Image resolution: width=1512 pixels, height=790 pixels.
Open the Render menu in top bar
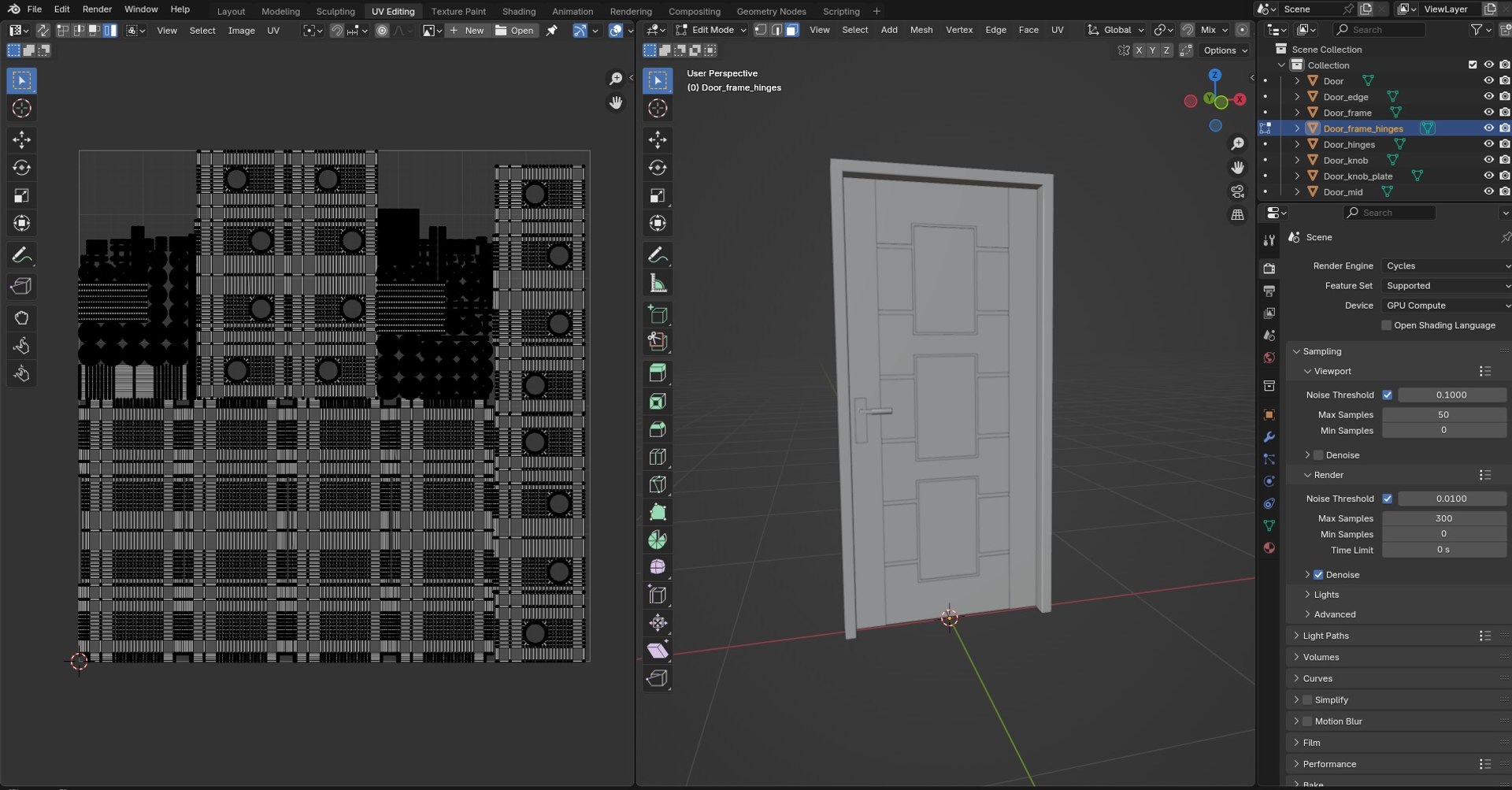click(x=97, y=9)
